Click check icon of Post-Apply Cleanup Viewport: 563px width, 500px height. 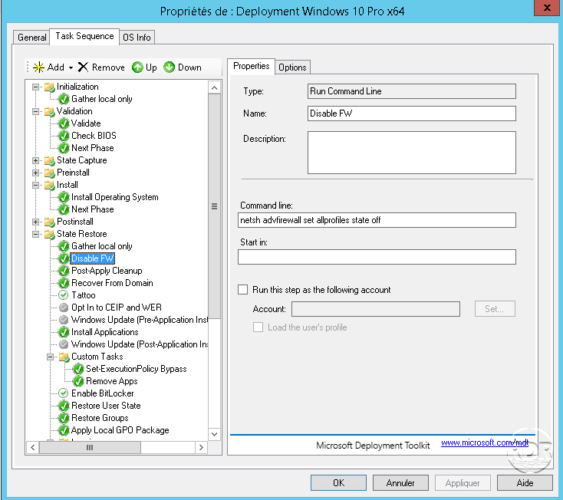tap(64, 271)
